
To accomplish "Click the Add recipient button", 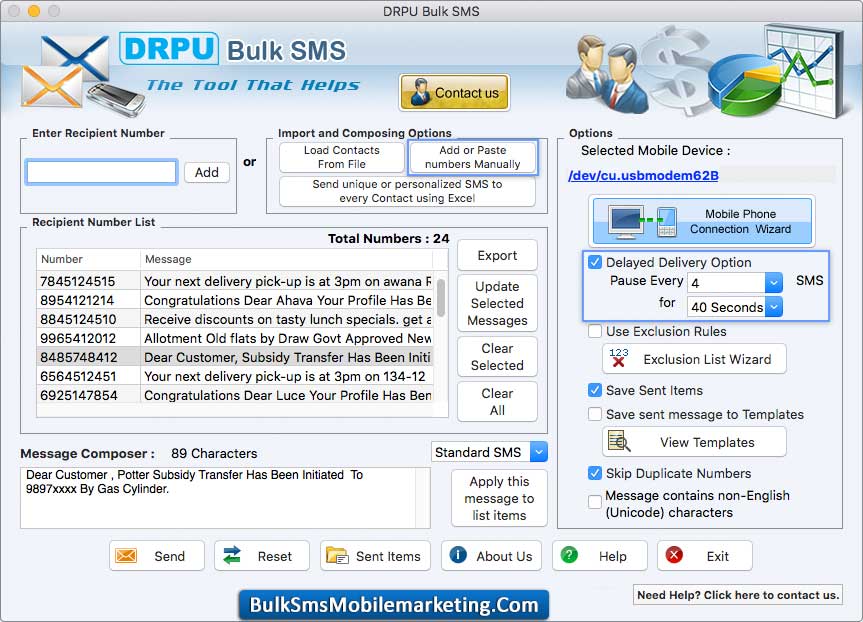I will click(x=206, y=172).
